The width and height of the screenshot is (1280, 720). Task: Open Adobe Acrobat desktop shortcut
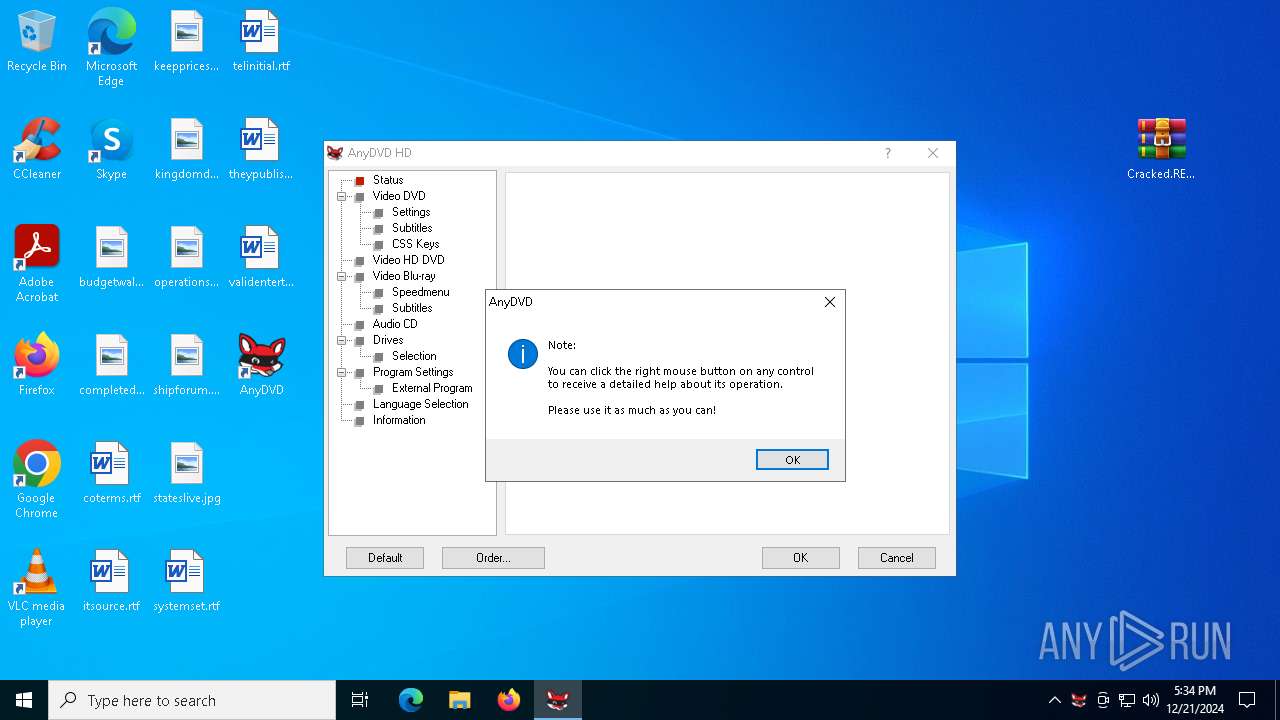coord(37,264)
